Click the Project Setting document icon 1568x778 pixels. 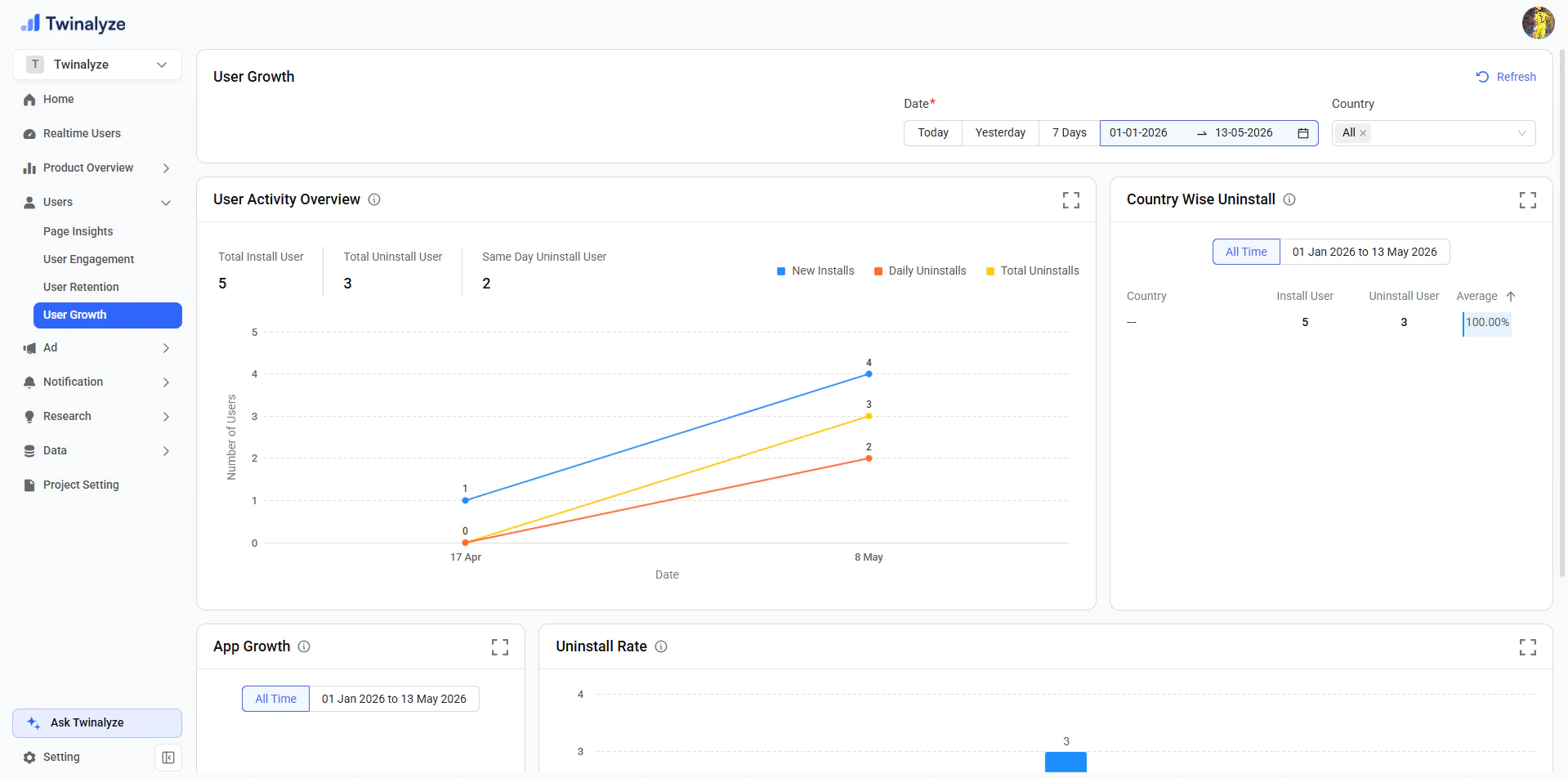click(x=29, y=485)
